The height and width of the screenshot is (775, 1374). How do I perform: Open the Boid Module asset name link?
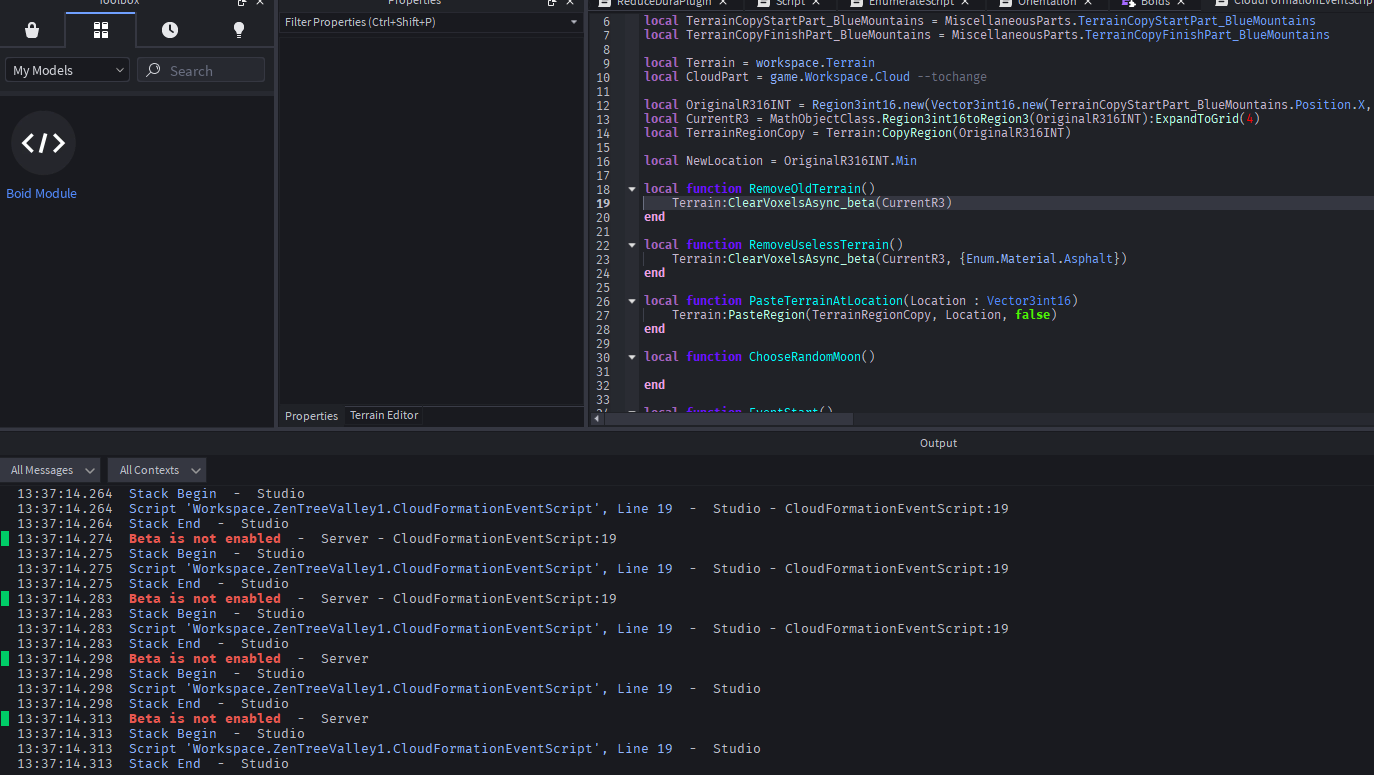[42, 194]
